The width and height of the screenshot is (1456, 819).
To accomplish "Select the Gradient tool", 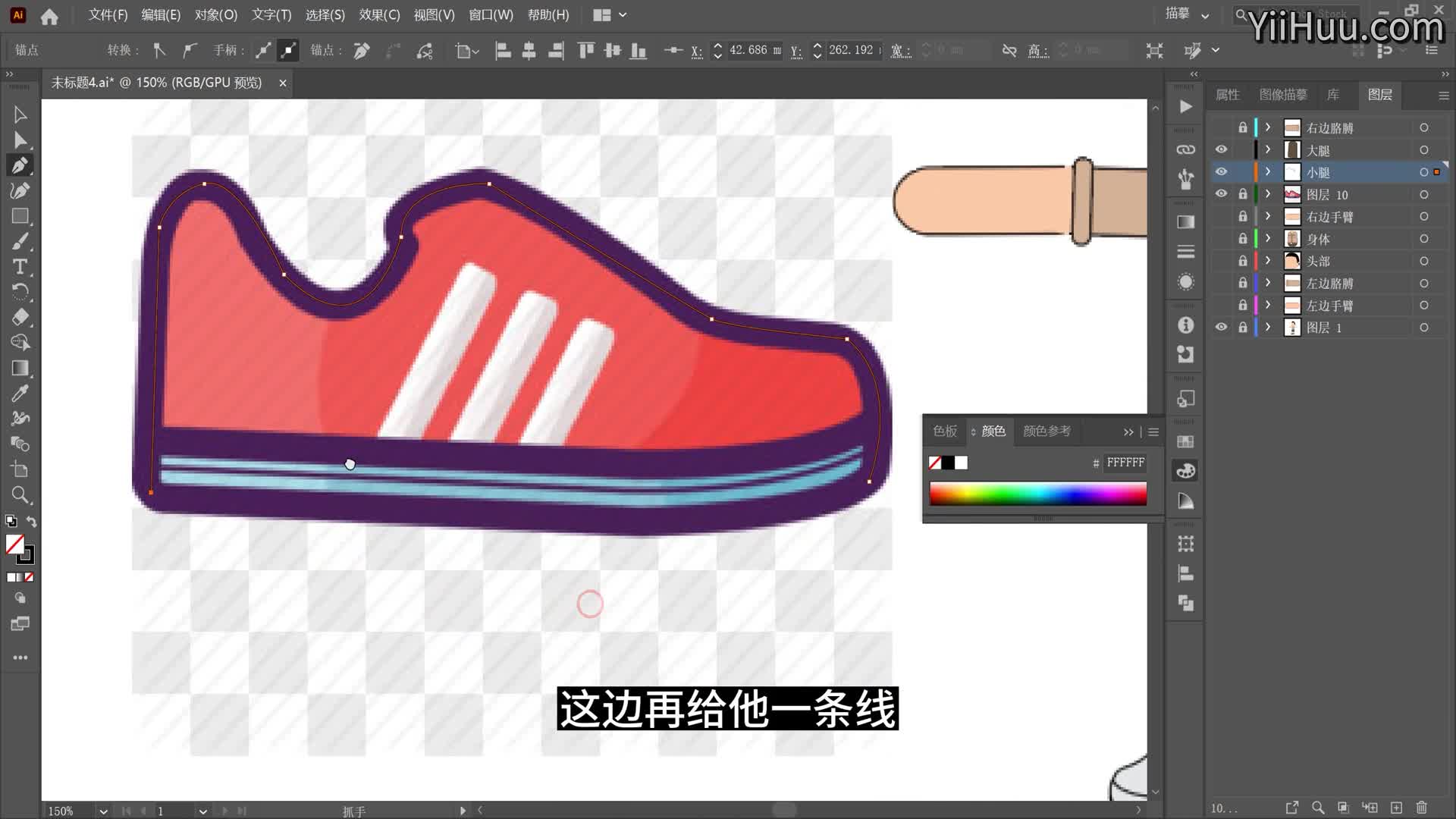I will [20, 368].
